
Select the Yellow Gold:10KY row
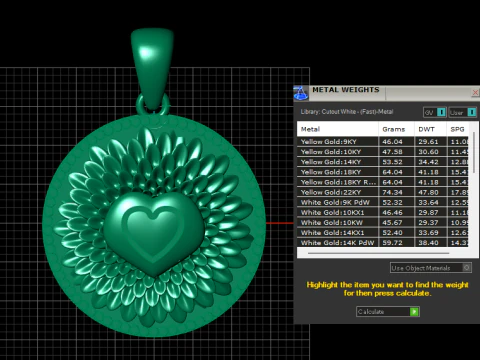pos(382,152)
